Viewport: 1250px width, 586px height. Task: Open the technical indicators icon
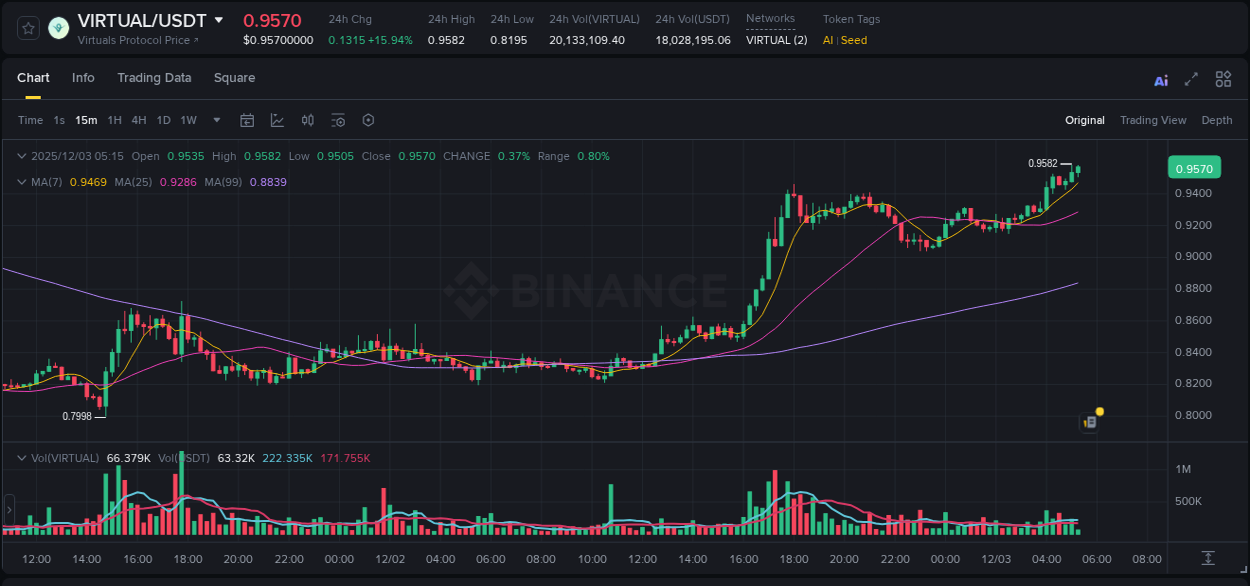338,120
